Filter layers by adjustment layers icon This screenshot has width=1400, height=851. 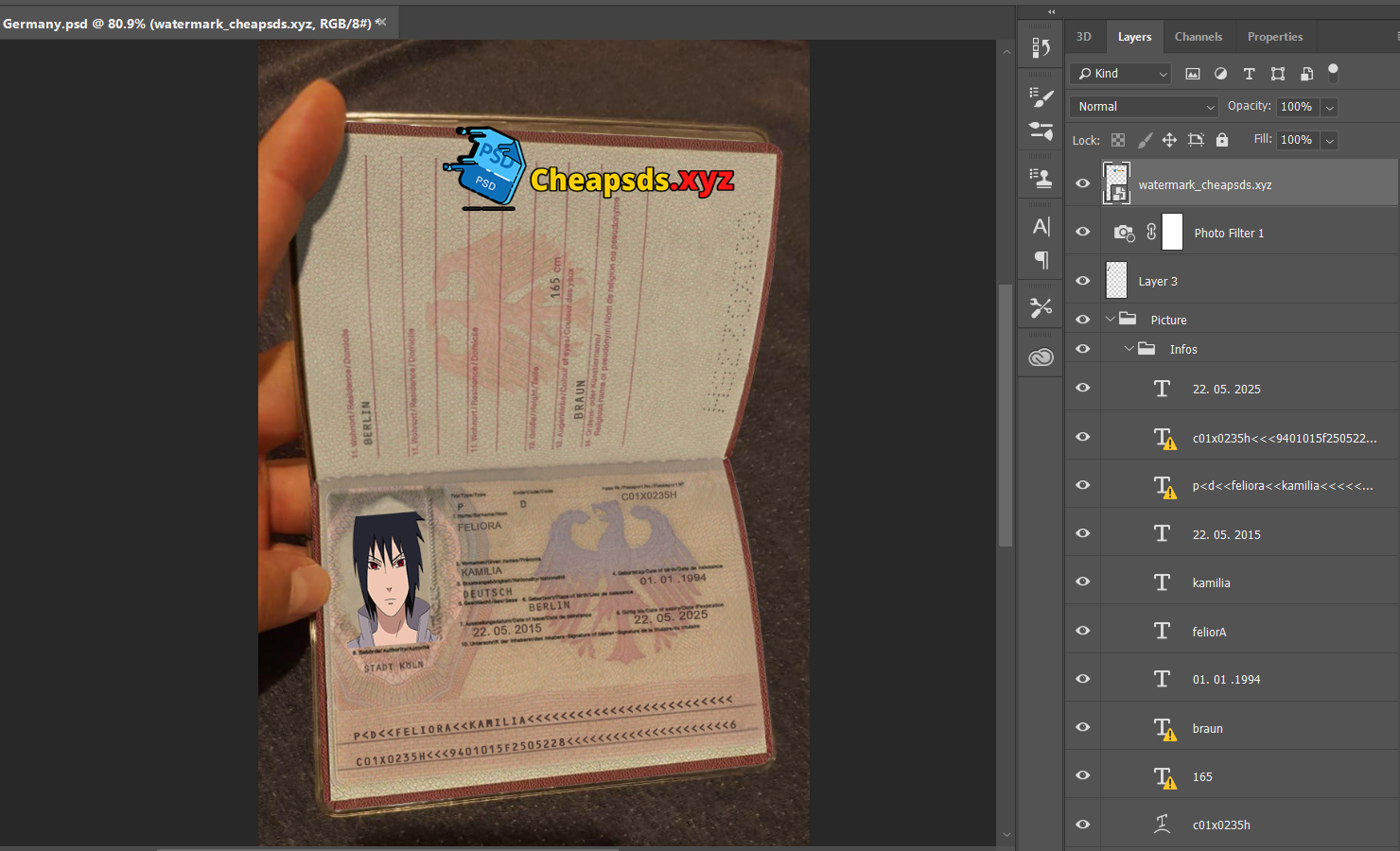pos(1220,74)
